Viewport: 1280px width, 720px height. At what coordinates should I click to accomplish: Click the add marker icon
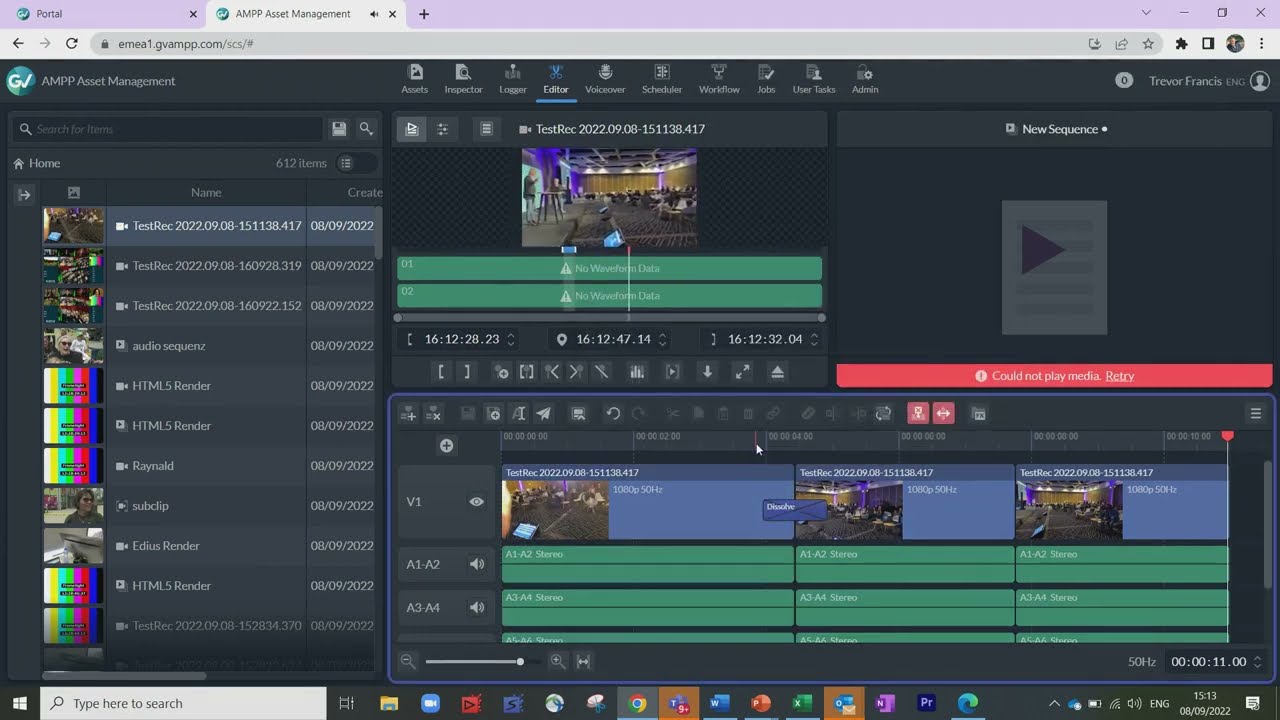[501, 372]
